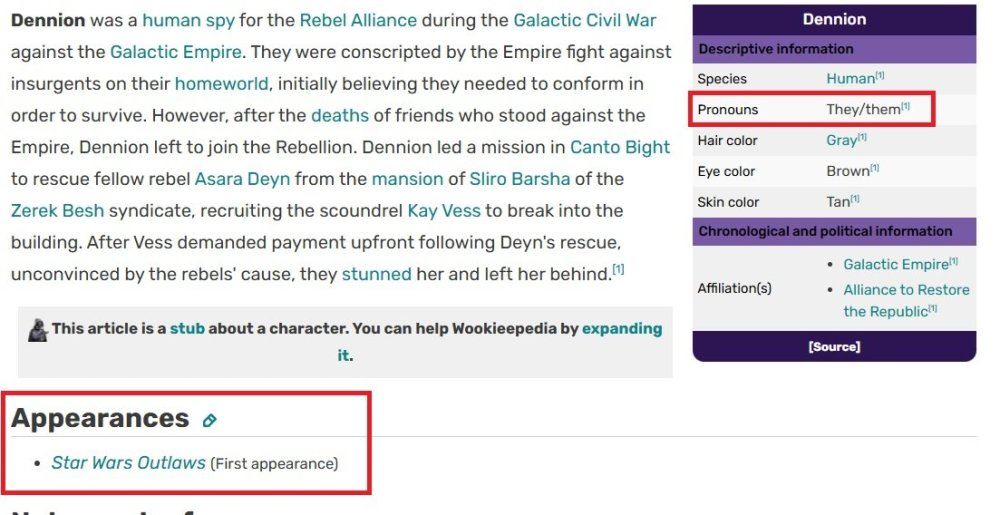Click the Galactic Empire link in paragraph
The image size is (1000, 515).
point(175,52)
